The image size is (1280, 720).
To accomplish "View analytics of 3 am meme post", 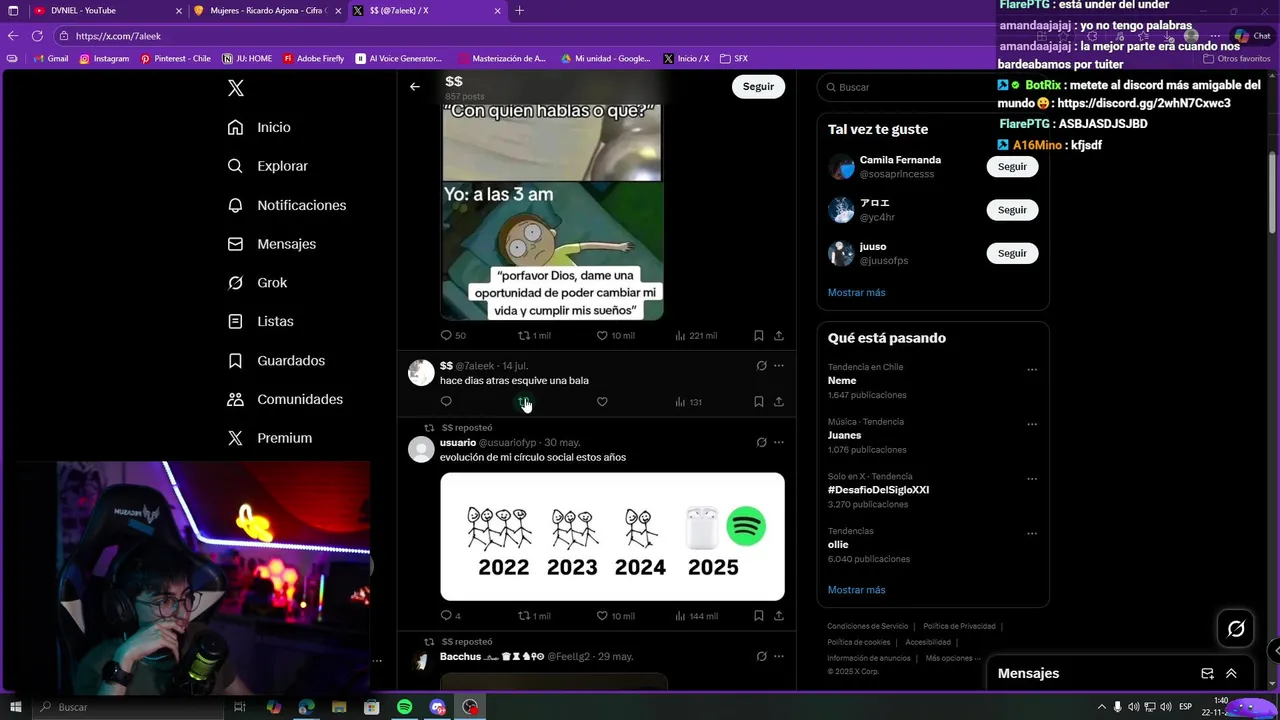I will 696,336.
